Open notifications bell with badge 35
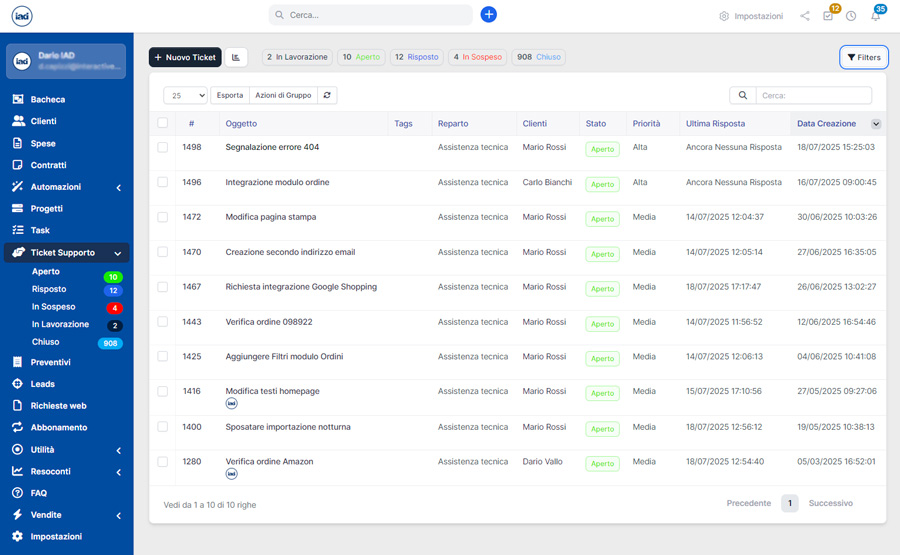Image resolution: width=900 pixels, height=555 pixels. tap(875, 15)
